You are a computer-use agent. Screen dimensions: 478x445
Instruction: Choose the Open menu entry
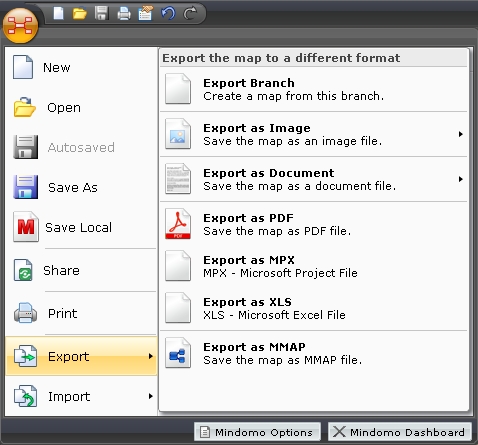pyautogui.click(x=81, y=107)
